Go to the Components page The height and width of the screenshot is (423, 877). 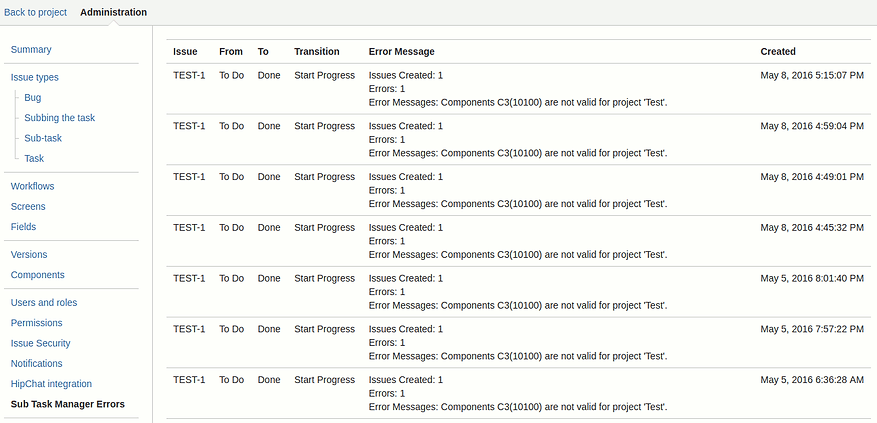coord(37,274)
